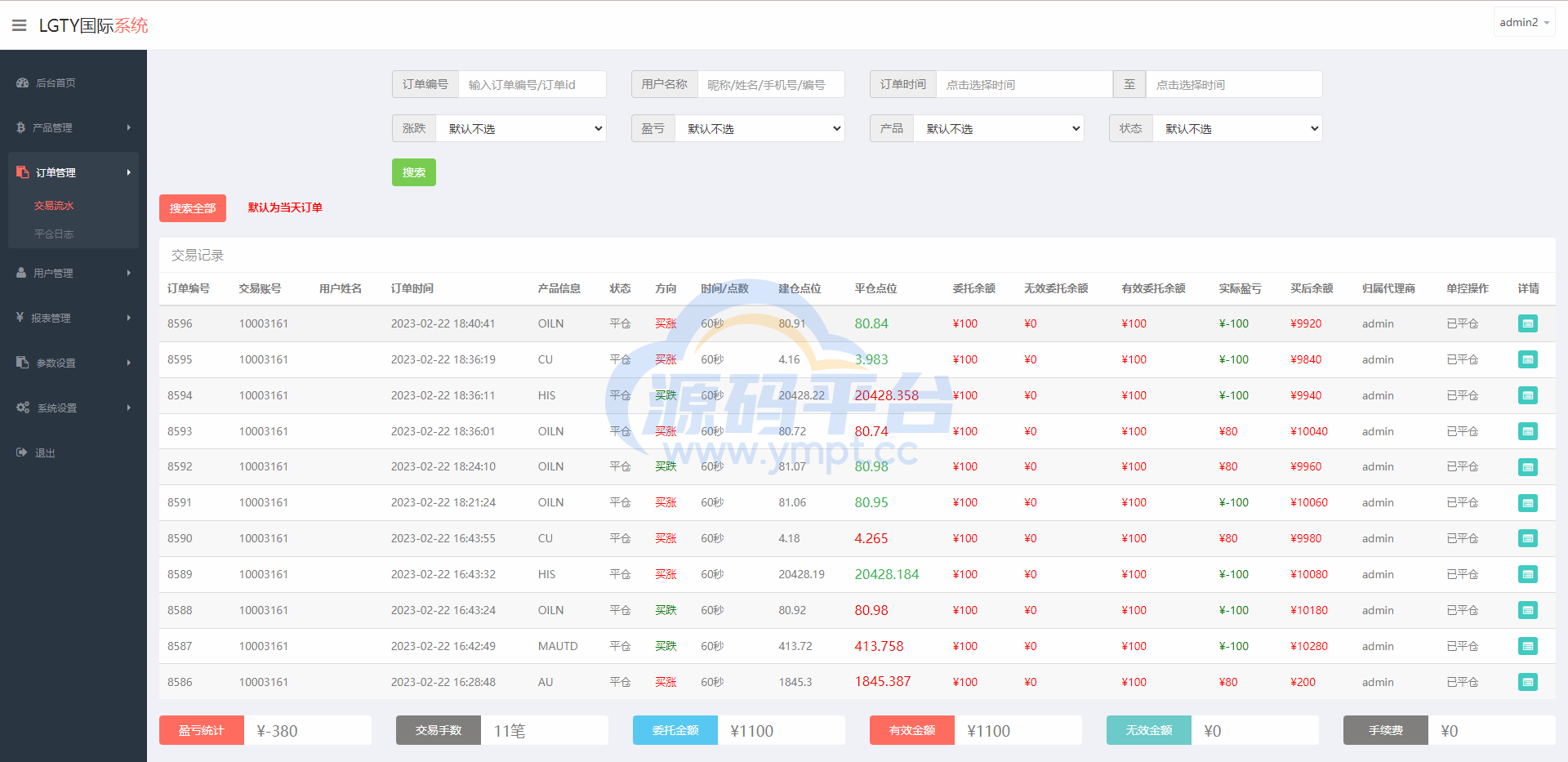Expand the 产品管理 submenu arrow
Viewport: 1568px width, 762px height.
tap(129, 127)
